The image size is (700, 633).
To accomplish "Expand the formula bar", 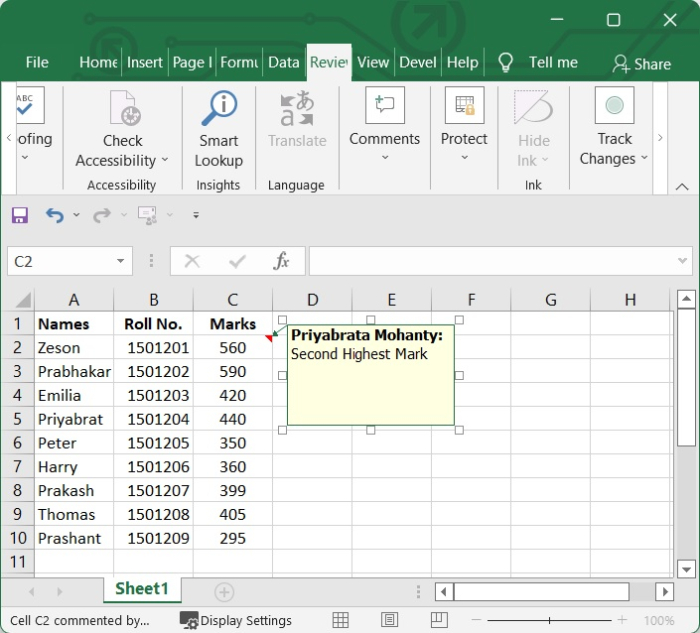I will (x=683, y=261).
